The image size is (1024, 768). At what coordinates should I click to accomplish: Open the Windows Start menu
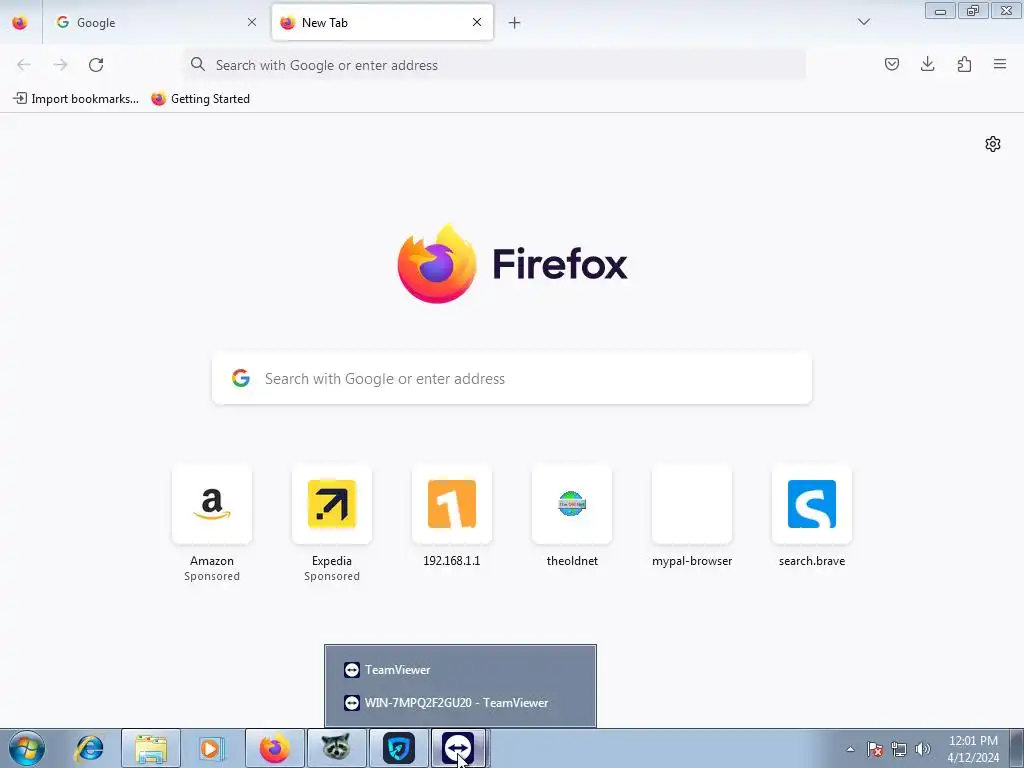pyautogui.click(x=27, y=748)
